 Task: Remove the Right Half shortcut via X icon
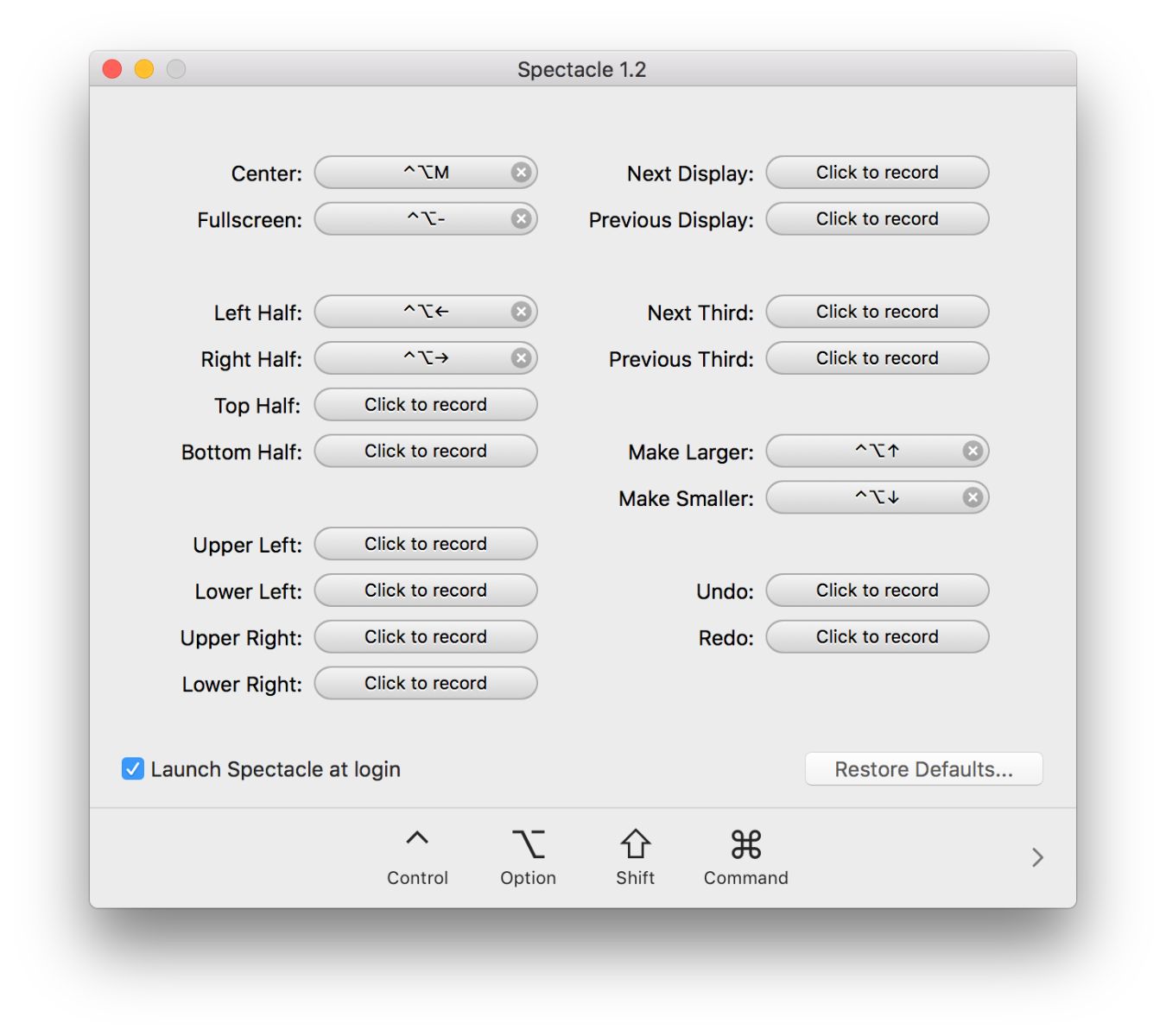[521, 358]
